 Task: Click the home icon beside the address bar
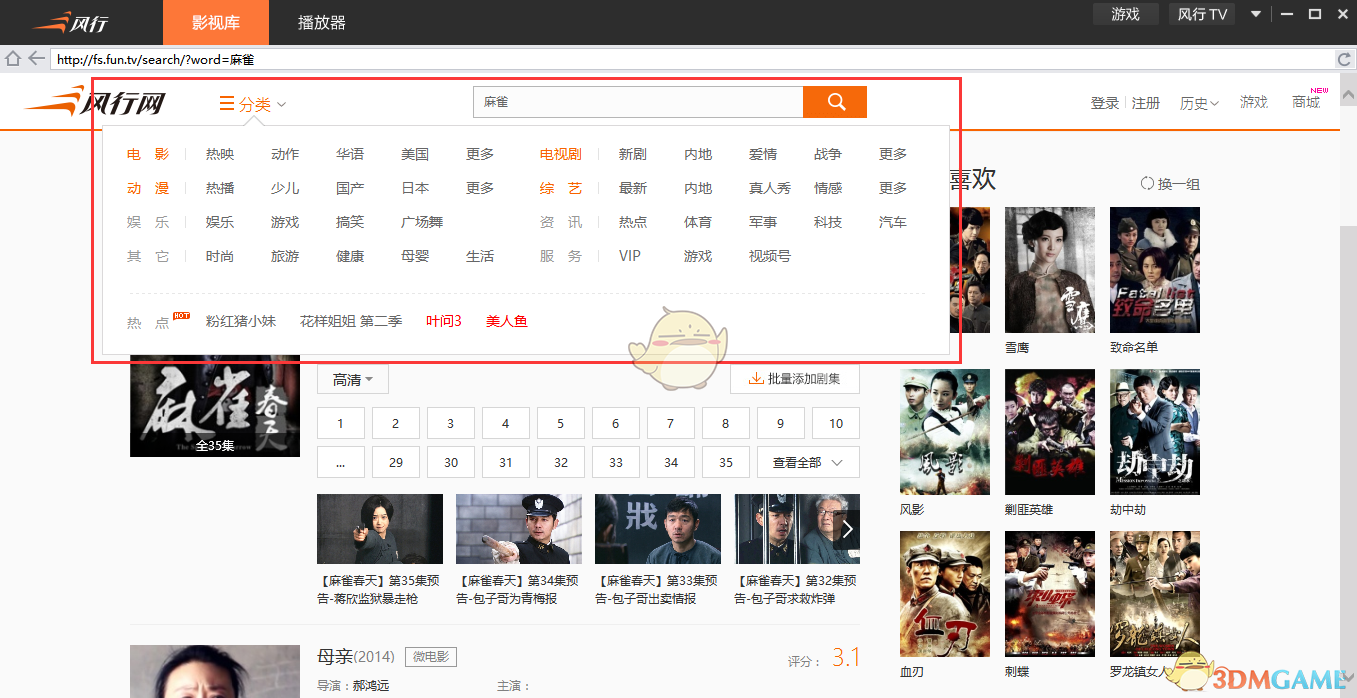13,58
